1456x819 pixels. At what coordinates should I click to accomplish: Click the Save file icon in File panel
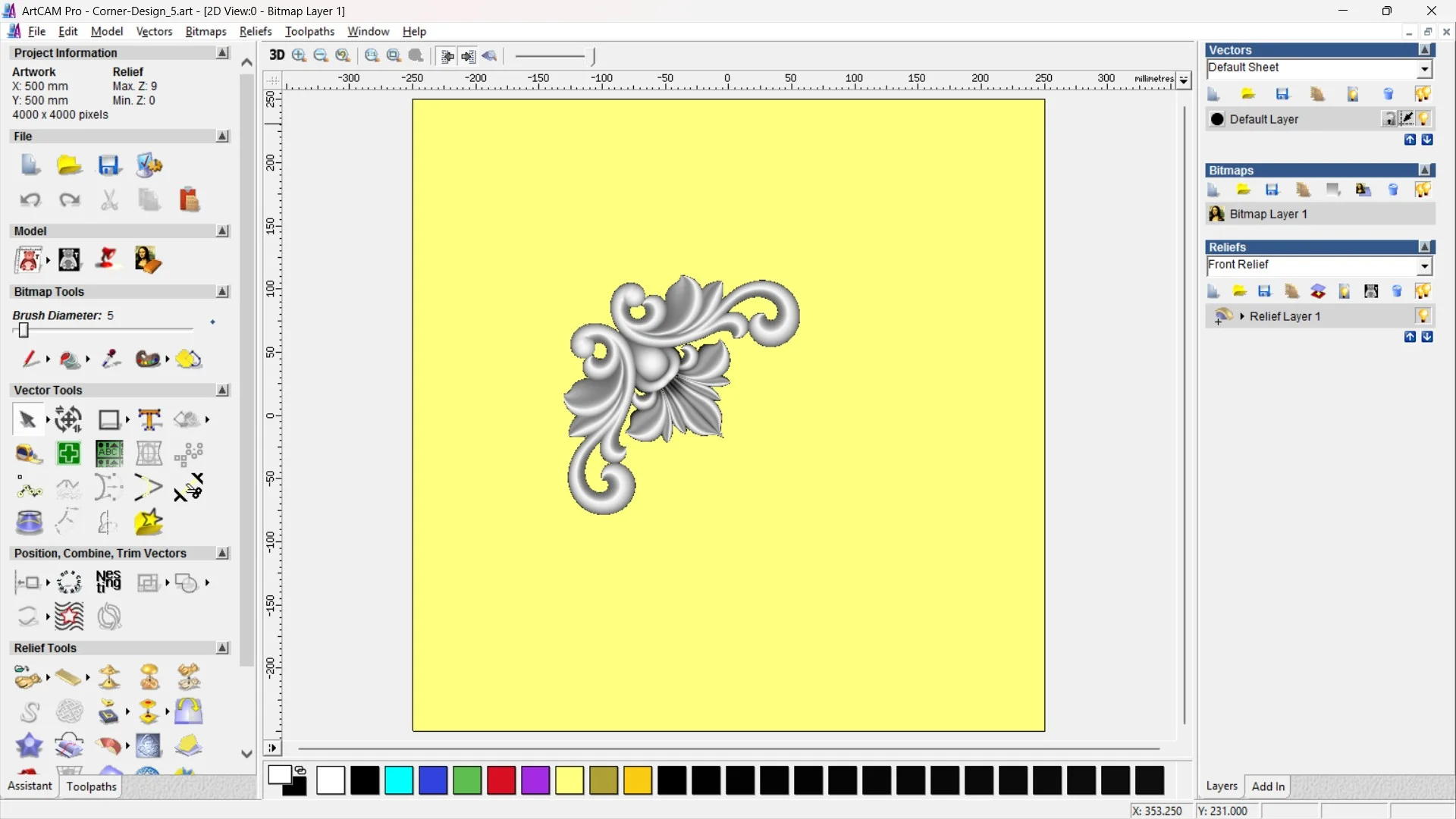click(x=109, y=165)
